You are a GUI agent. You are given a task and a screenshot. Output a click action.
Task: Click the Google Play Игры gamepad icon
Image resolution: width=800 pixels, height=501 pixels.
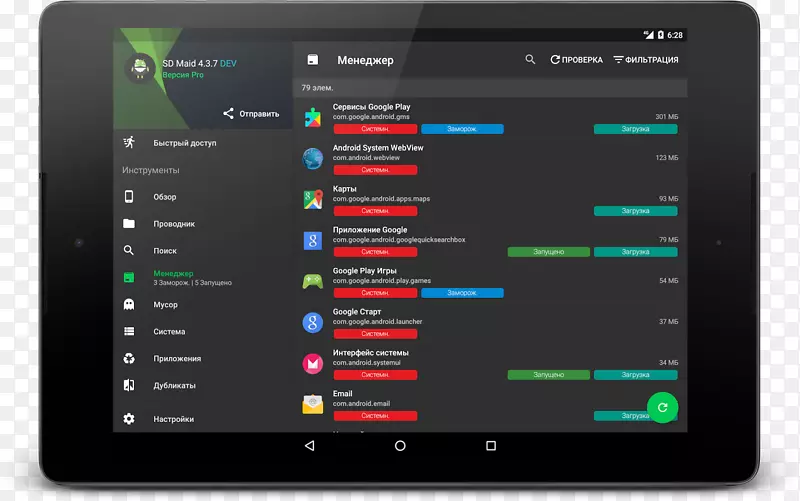click(x=313, y=281)
